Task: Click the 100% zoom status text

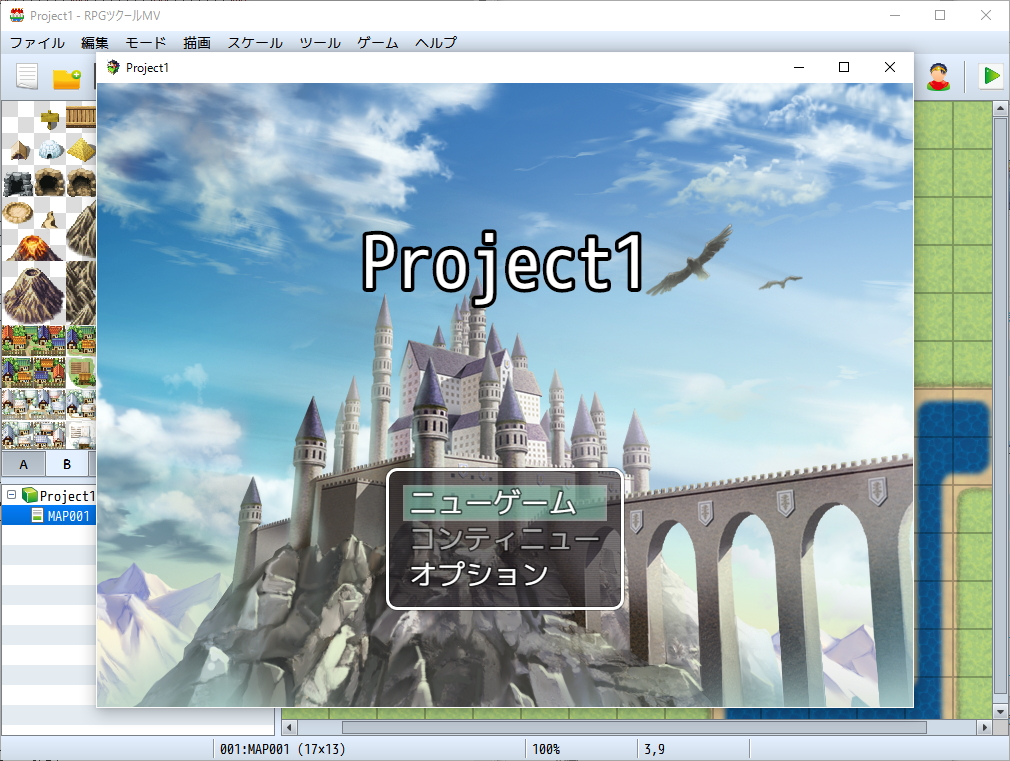Action: pos(546,749)
